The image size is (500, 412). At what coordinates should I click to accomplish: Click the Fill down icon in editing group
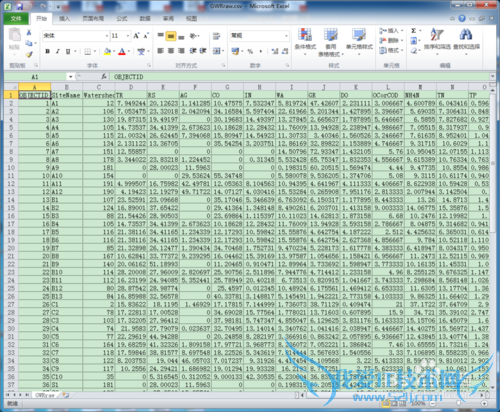tap(414, 41)
